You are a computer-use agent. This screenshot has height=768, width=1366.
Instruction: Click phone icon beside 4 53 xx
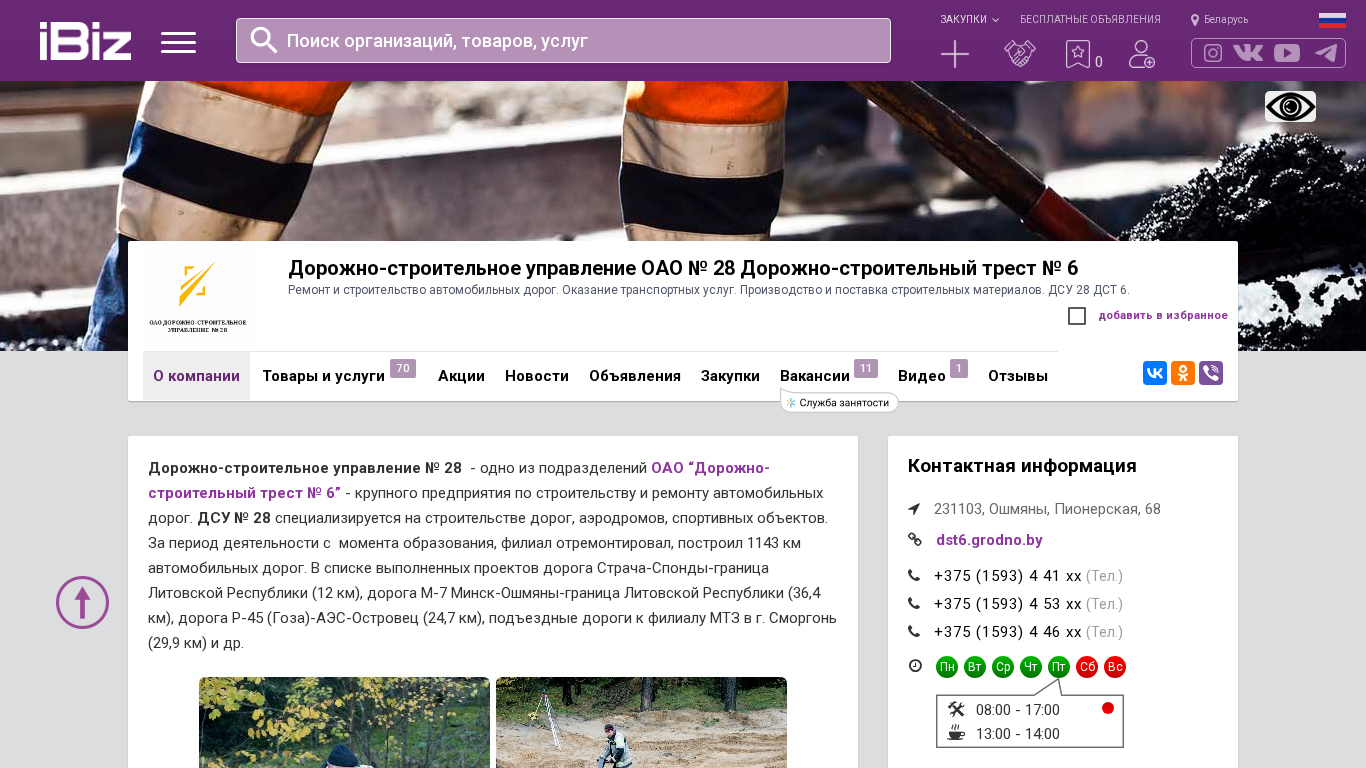coord(914,603)
